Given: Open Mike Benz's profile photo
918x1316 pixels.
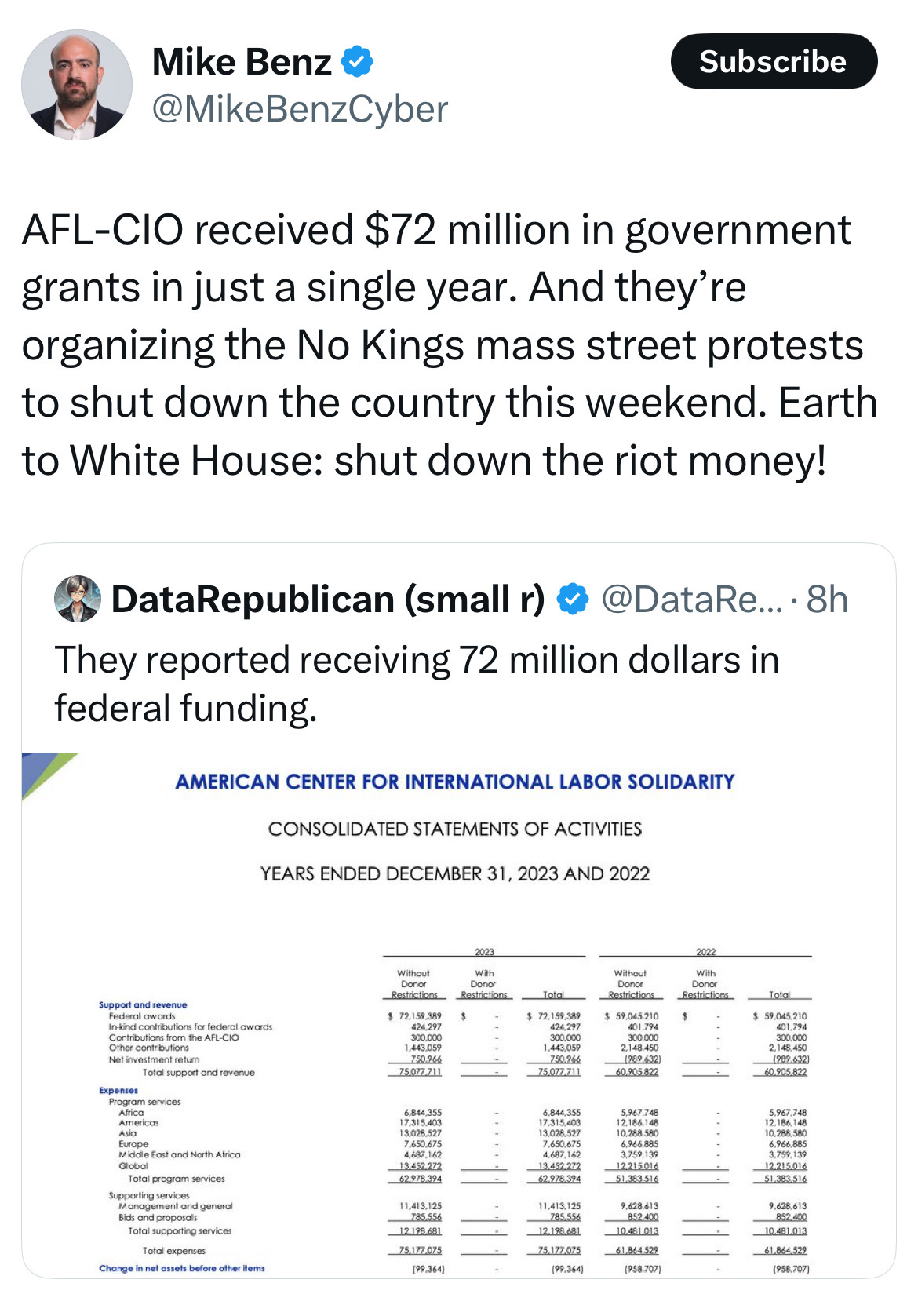Looking at the screenshot, I should (77, 85).
